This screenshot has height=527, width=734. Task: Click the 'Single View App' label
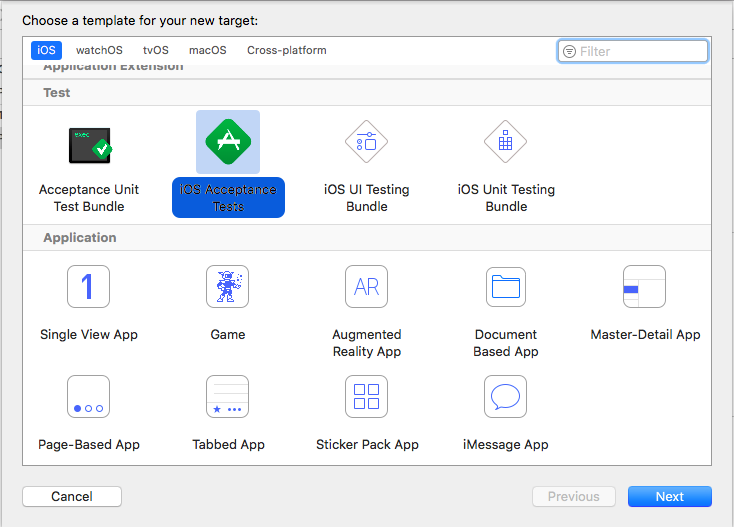(89, 334)
